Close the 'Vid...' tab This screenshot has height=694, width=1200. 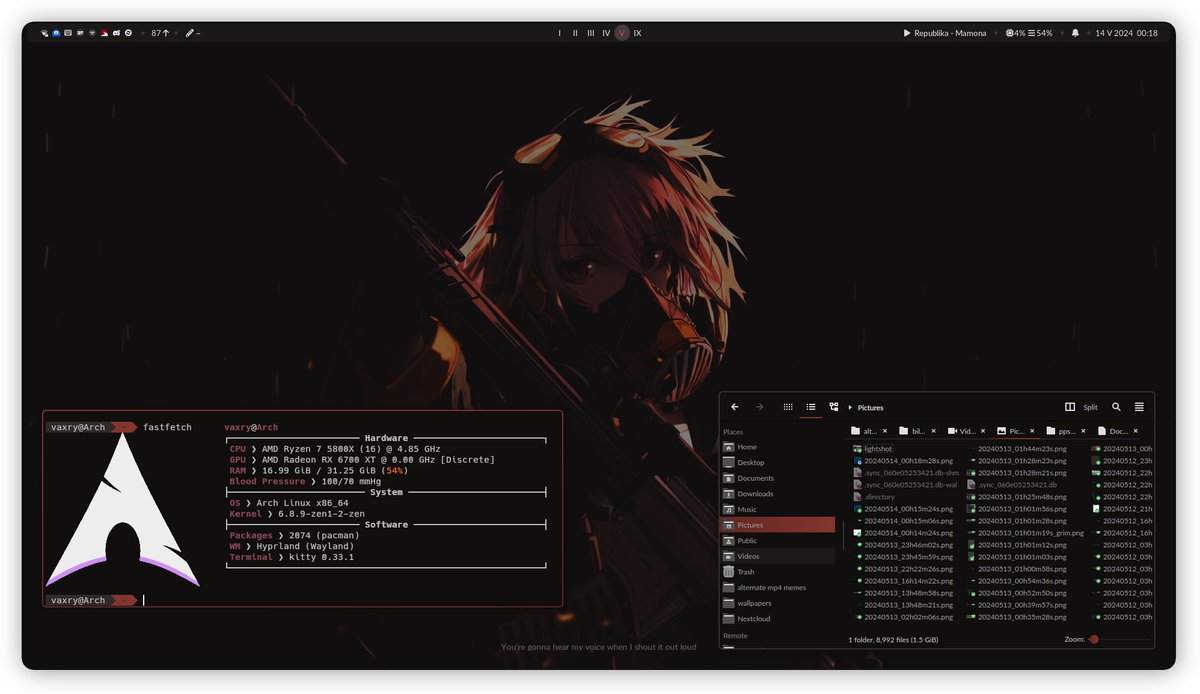point(983,431)
